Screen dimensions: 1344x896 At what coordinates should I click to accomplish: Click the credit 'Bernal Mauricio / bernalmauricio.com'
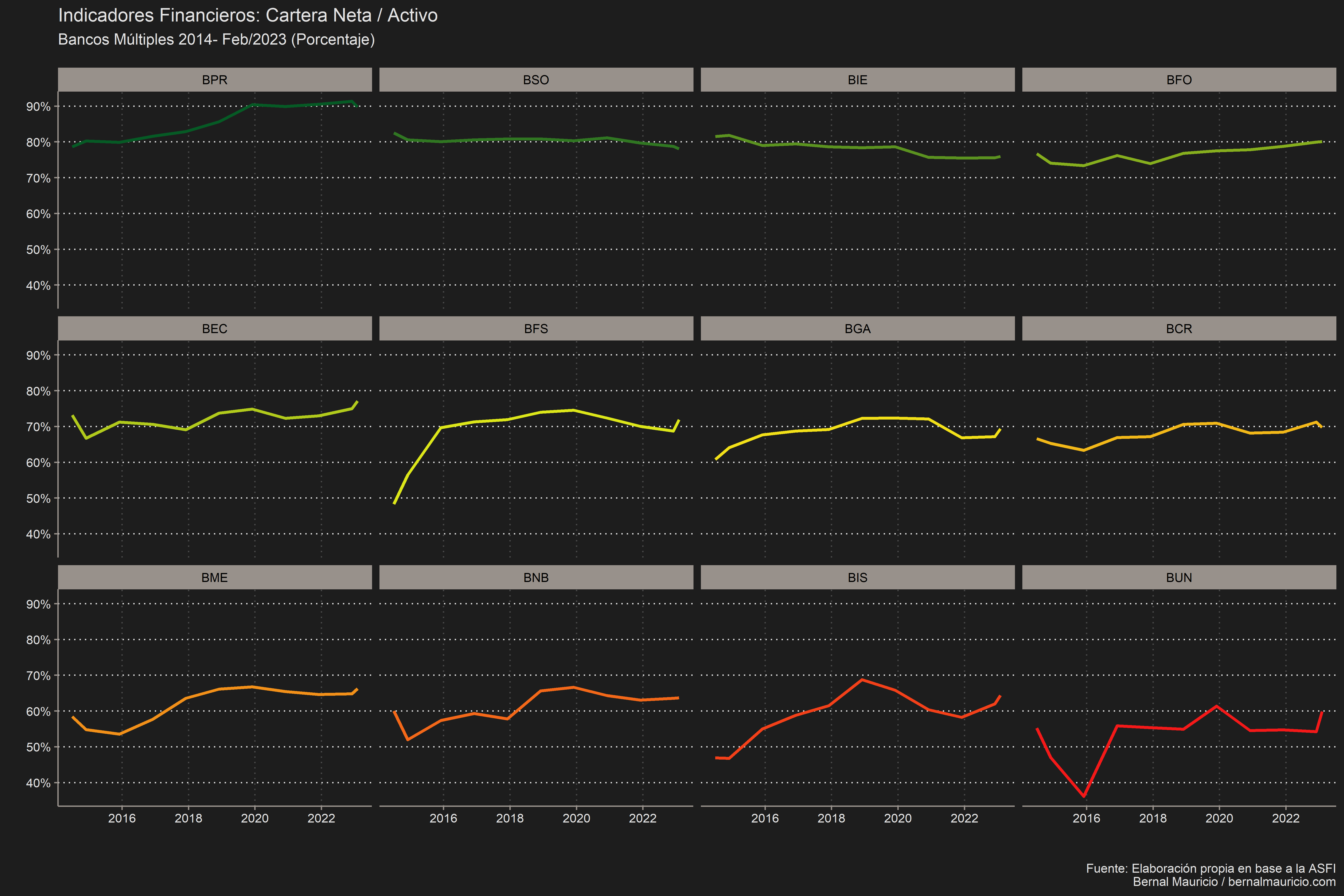(x=1234, y=882)
